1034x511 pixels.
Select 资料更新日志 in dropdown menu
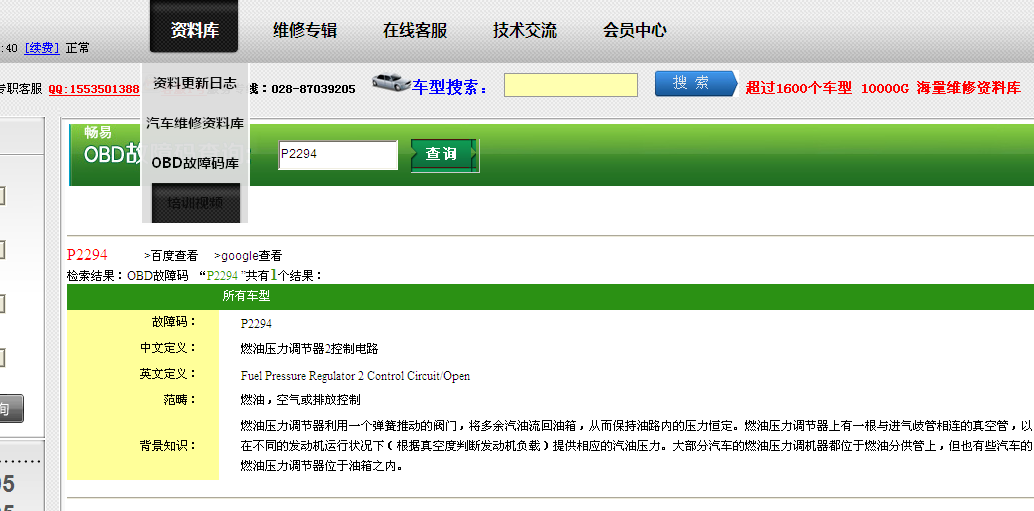[195, 83]
